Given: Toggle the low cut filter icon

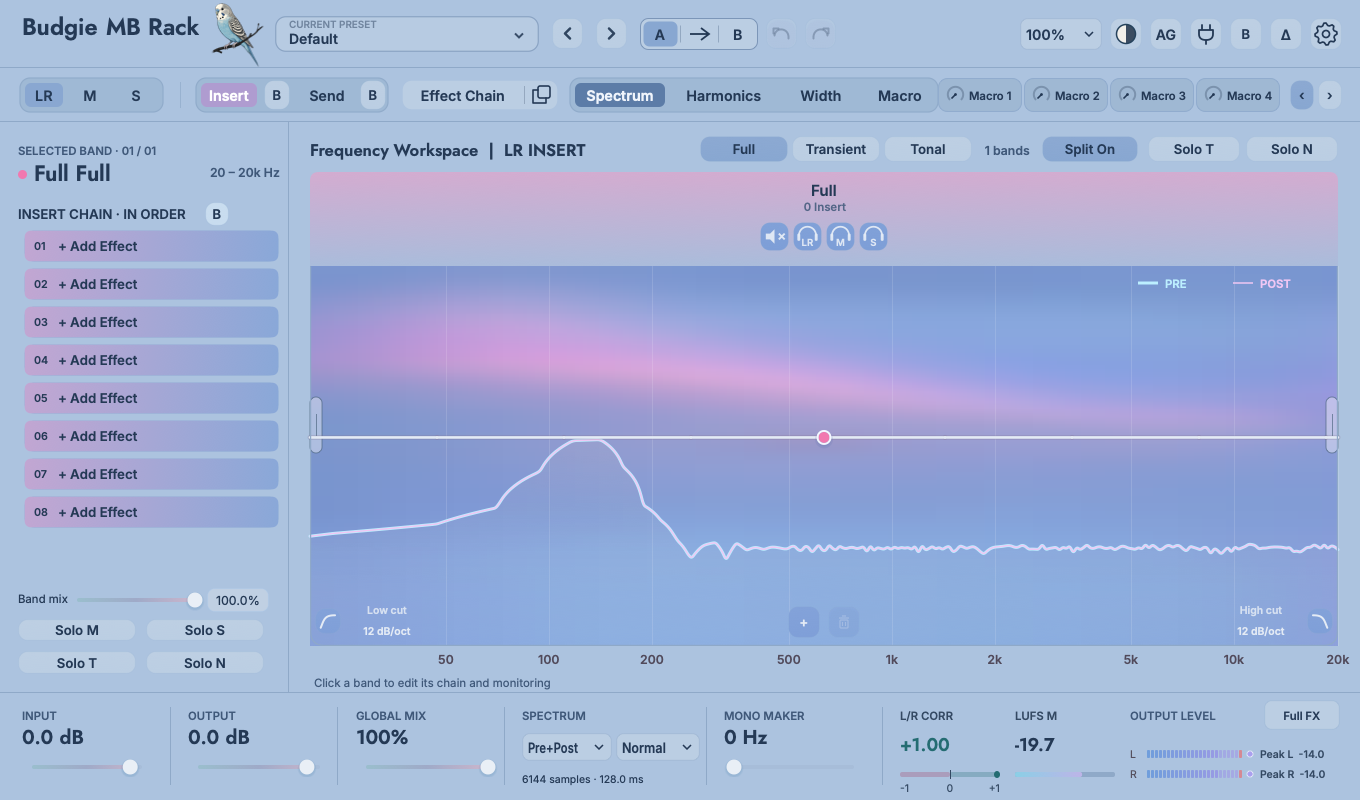Looking at the screenshot, I should coord(328,622).
